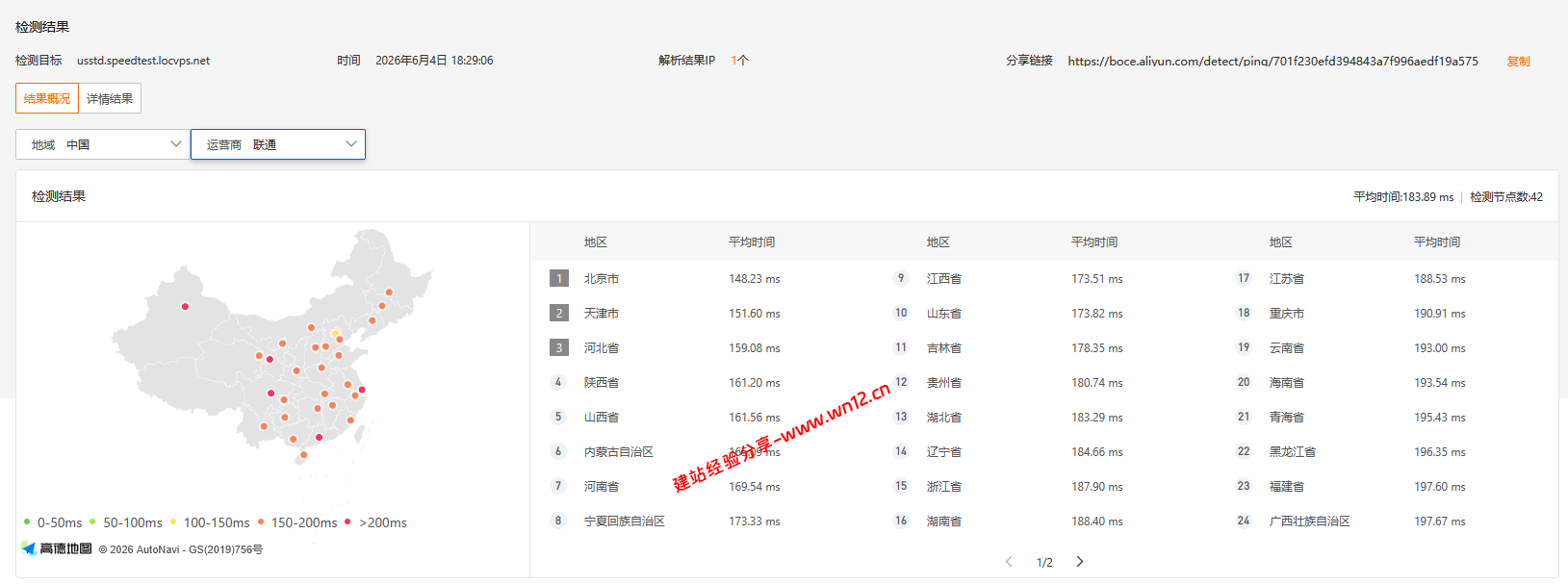Click the 197.67 ms value
Image resolution: width=1568 pixels, height=585 pixels.
pos(1440,521)
